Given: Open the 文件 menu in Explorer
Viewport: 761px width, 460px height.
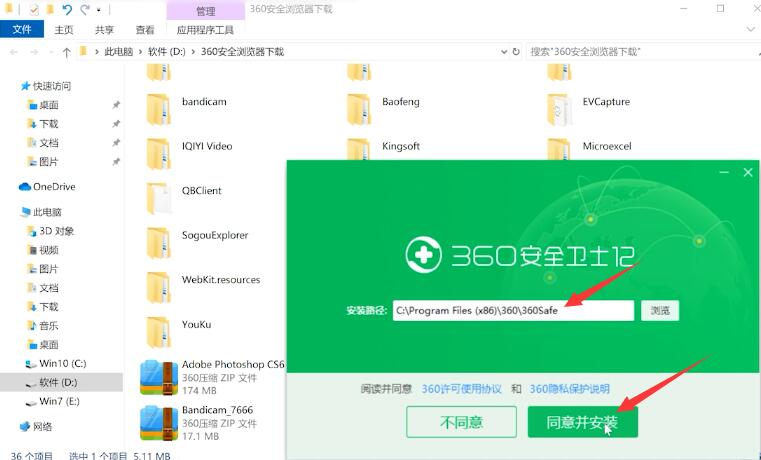Looking at the screenshot, I should 22,30.
